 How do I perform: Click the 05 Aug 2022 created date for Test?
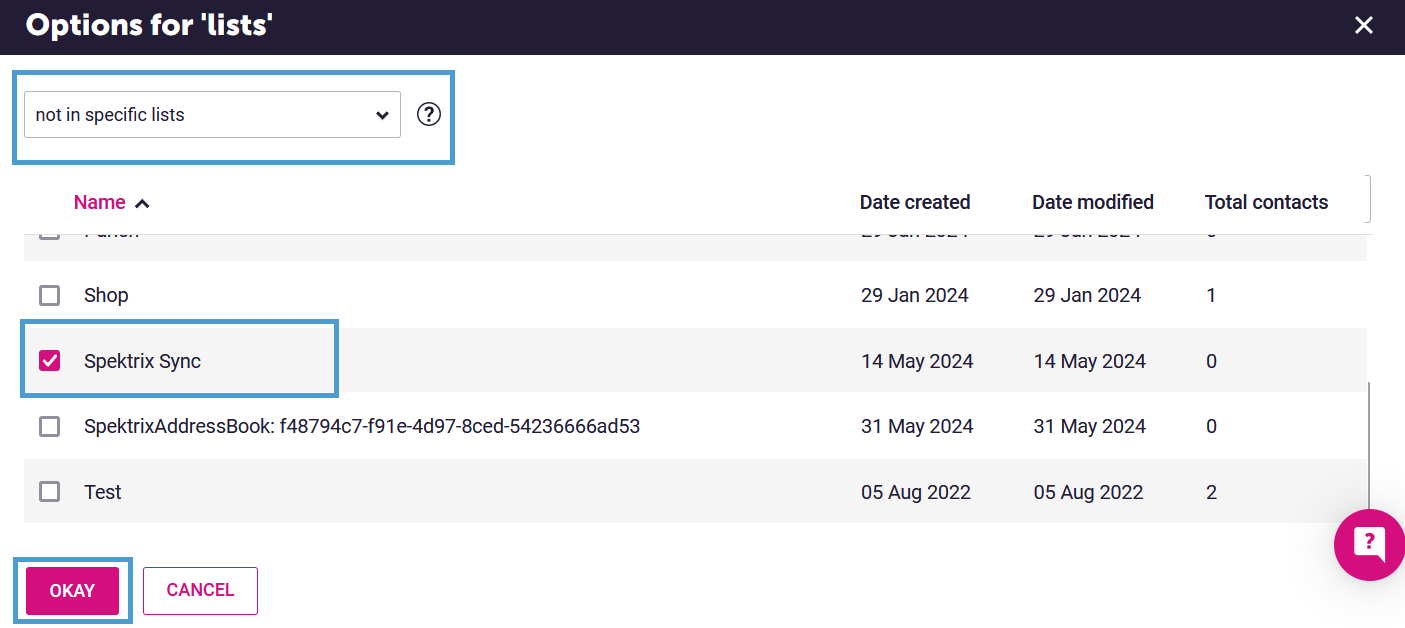pyautogui.click(x=916, y=492)
